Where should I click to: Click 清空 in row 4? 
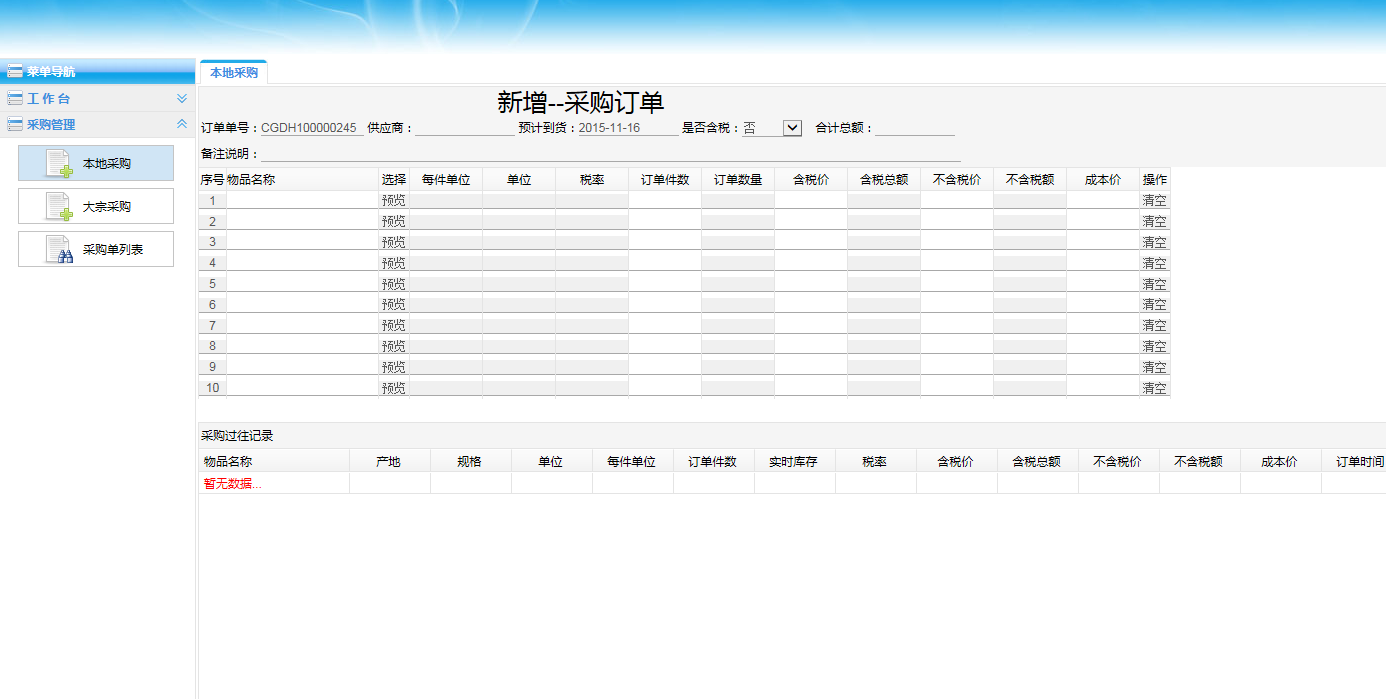(x=1155, y=263)
